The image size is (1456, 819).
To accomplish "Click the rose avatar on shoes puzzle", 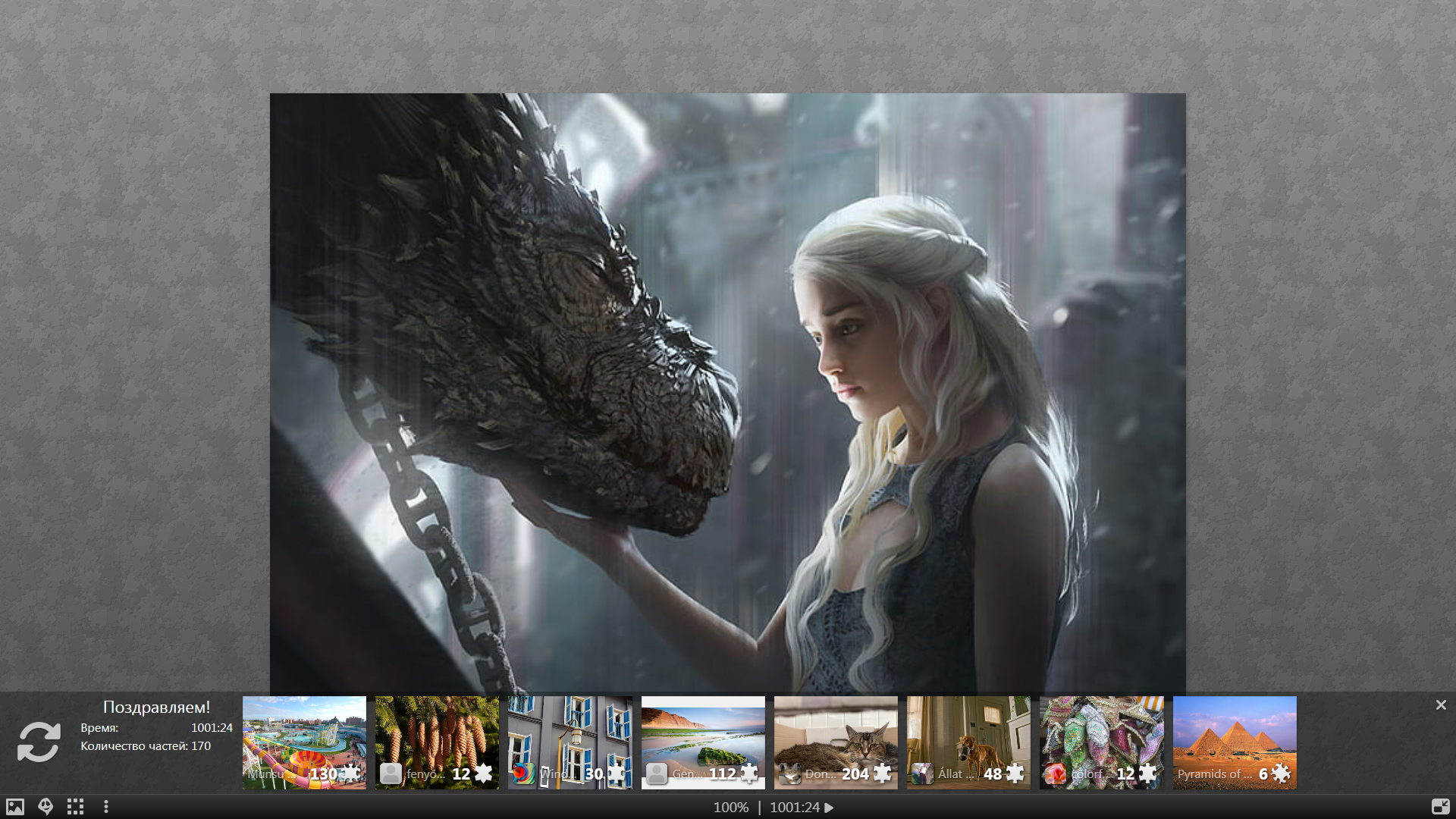I will point(1055,773).
